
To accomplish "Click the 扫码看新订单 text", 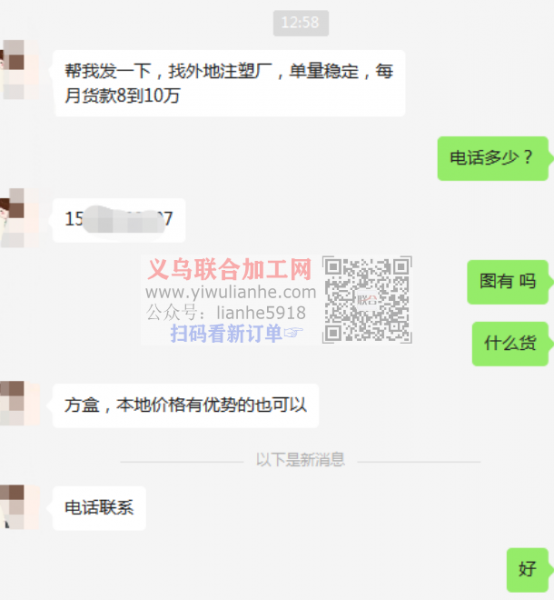I will click(x=226, y=333).
